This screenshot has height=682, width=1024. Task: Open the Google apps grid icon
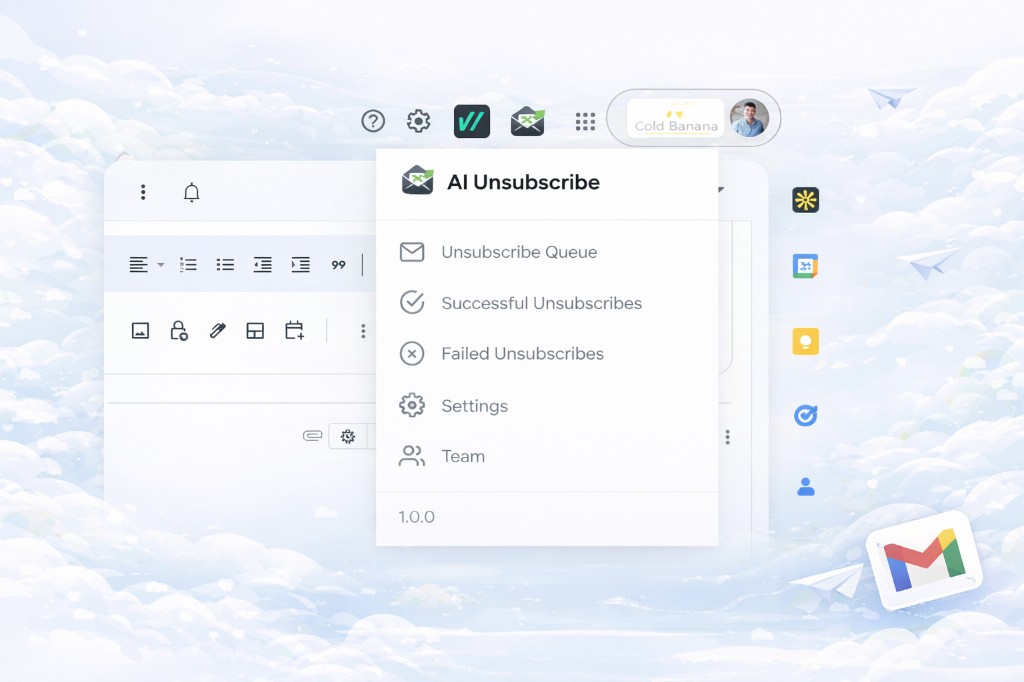(x=585, y=120)
